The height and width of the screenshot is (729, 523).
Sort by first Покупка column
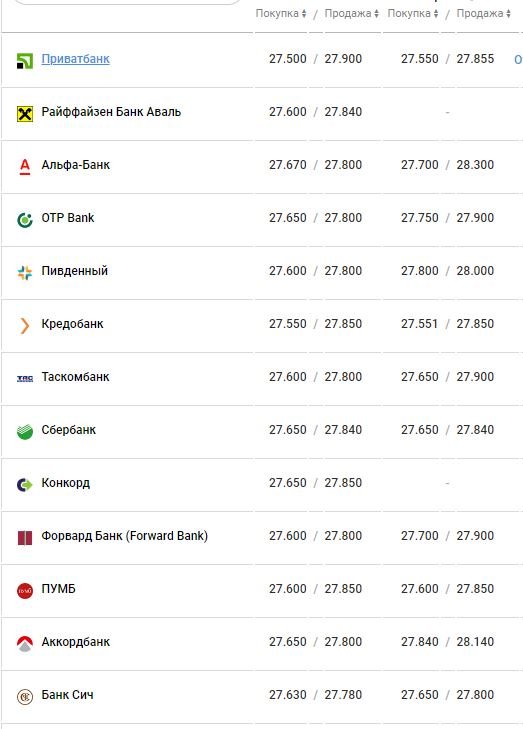(x=281, y=13)
